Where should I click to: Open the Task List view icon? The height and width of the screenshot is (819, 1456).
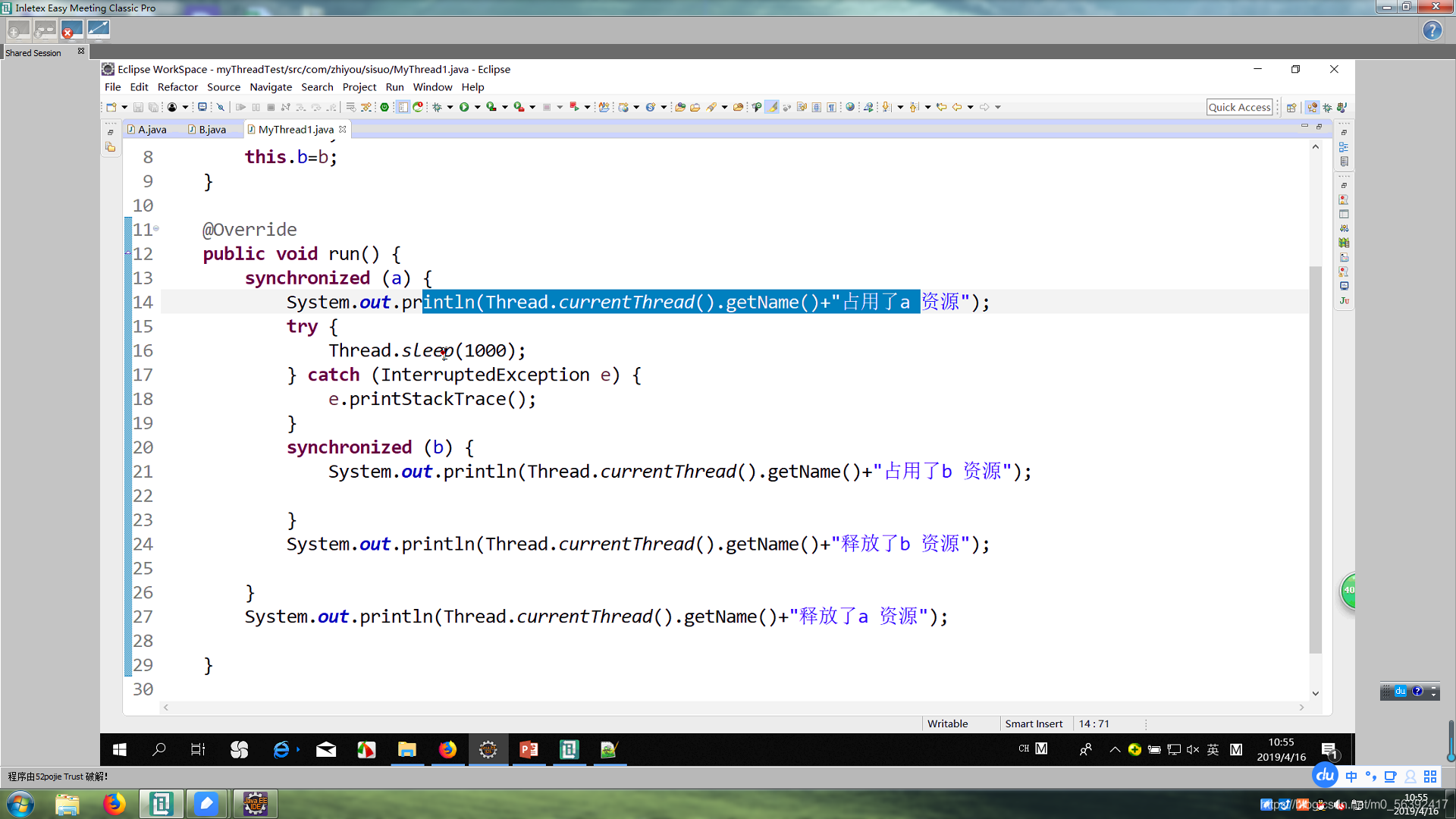1344,162
